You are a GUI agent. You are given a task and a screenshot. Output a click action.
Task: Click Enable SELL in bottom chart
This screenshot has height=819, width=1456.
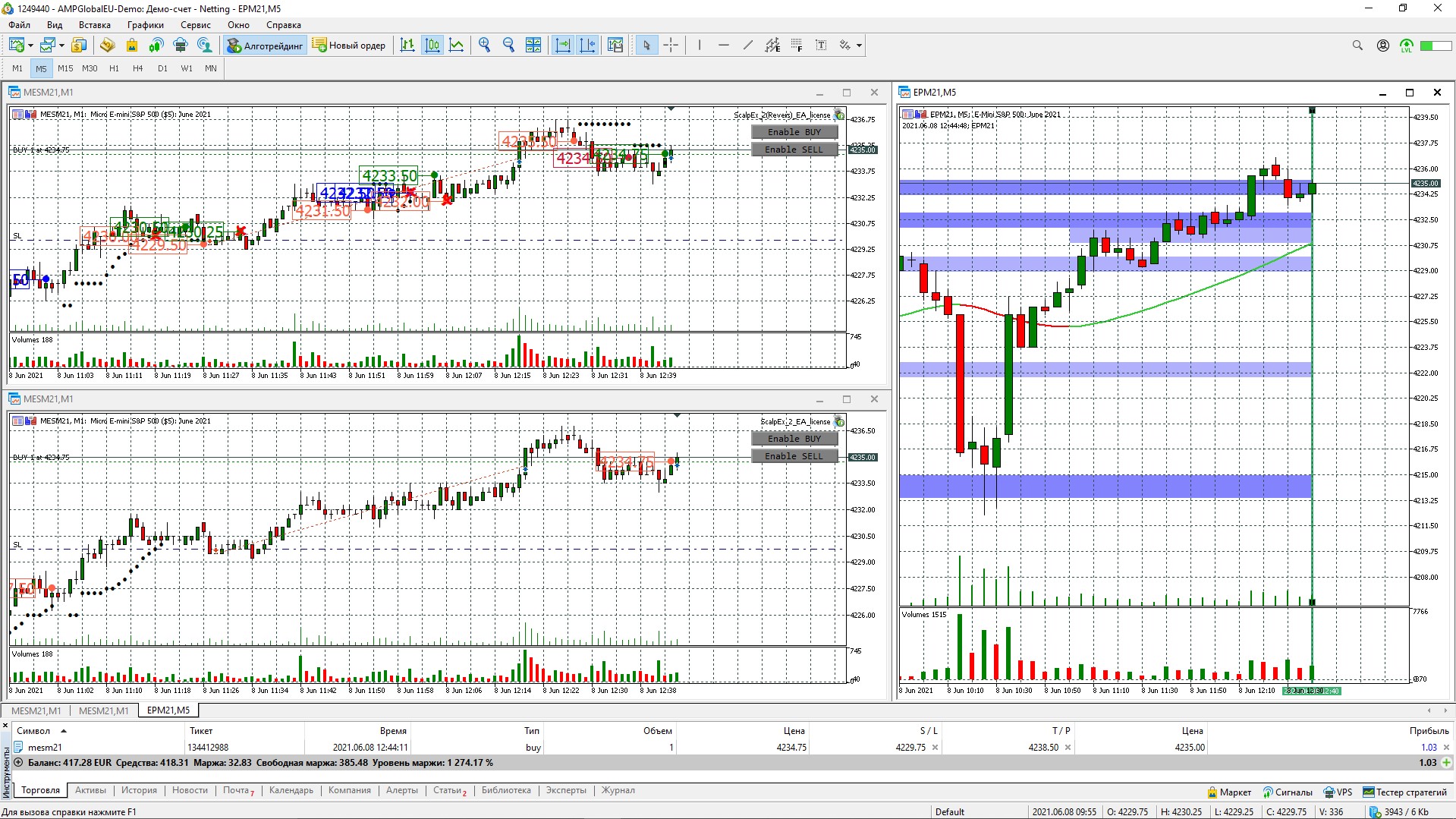pyautogui.click(x=794, y=456)
